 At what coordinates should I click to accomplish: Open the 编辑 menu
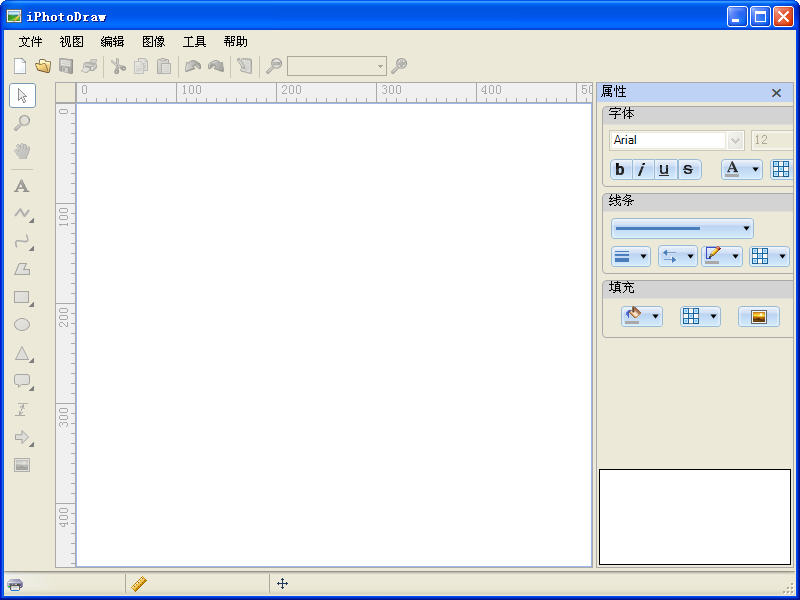pos(112,42)
